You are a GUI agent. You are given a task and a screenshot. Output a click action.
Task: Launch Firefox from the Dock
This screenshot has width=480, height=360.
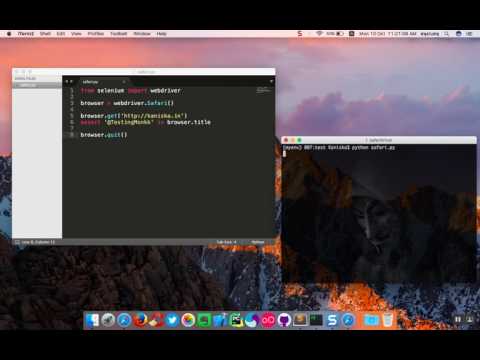140,320
